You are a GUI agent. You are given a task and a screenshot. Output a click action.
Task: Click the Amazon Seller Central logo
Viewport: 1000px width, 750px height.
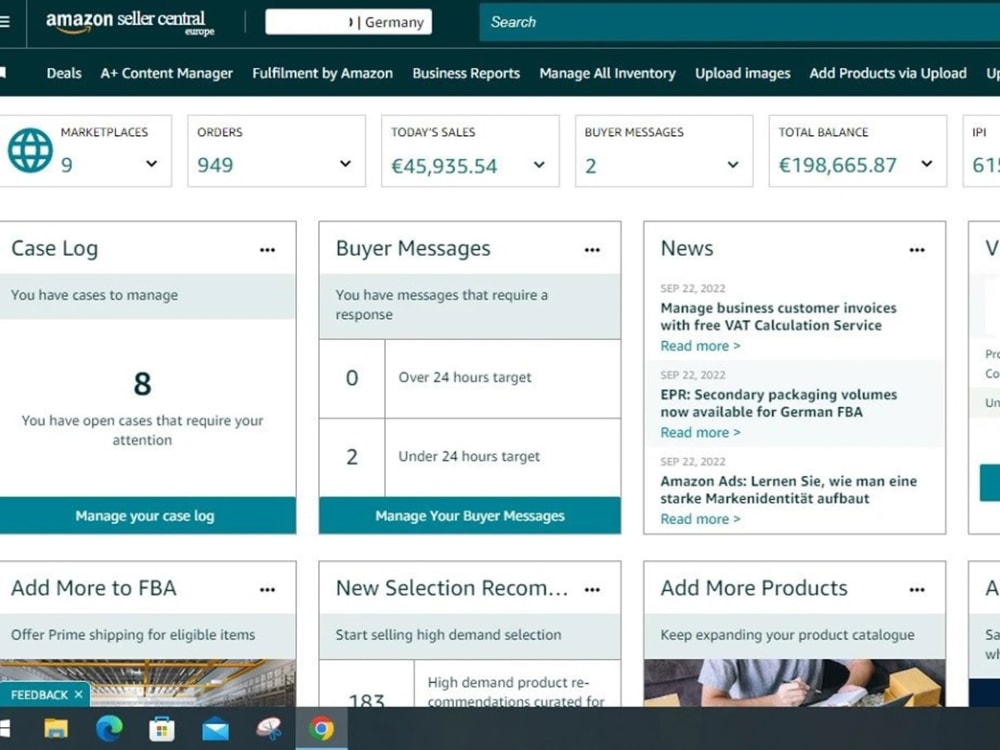129,22
